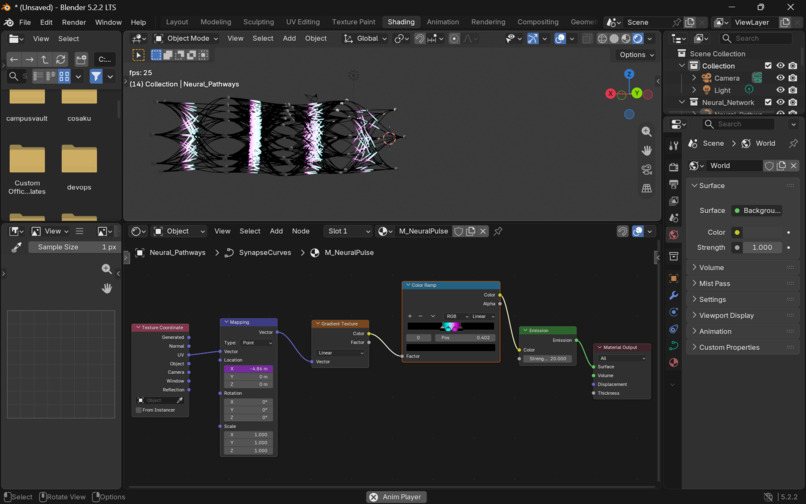This screenshot has height=504, width=806.
Task: Hide the Light with its eye icon
Action: (x=780, y=90)
